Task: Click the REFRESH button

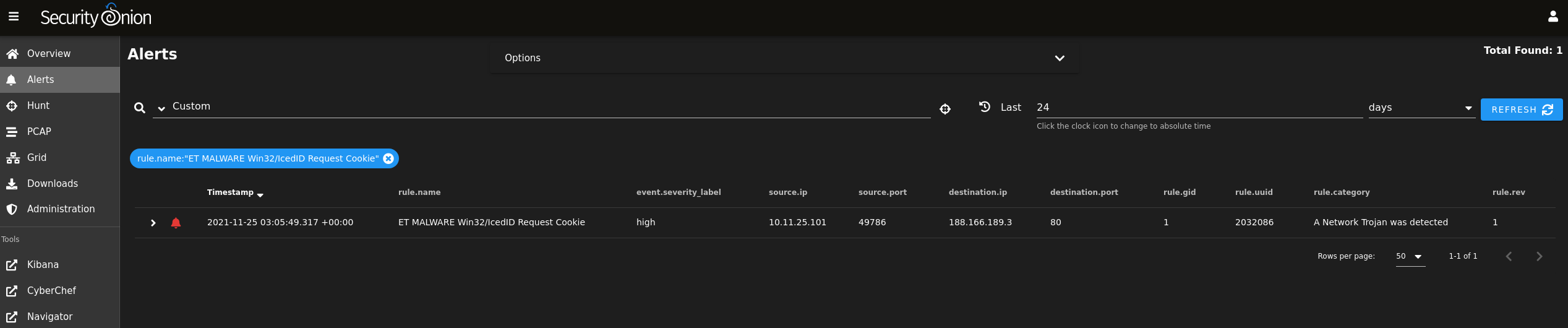Action: click(x=1521, y=110)
